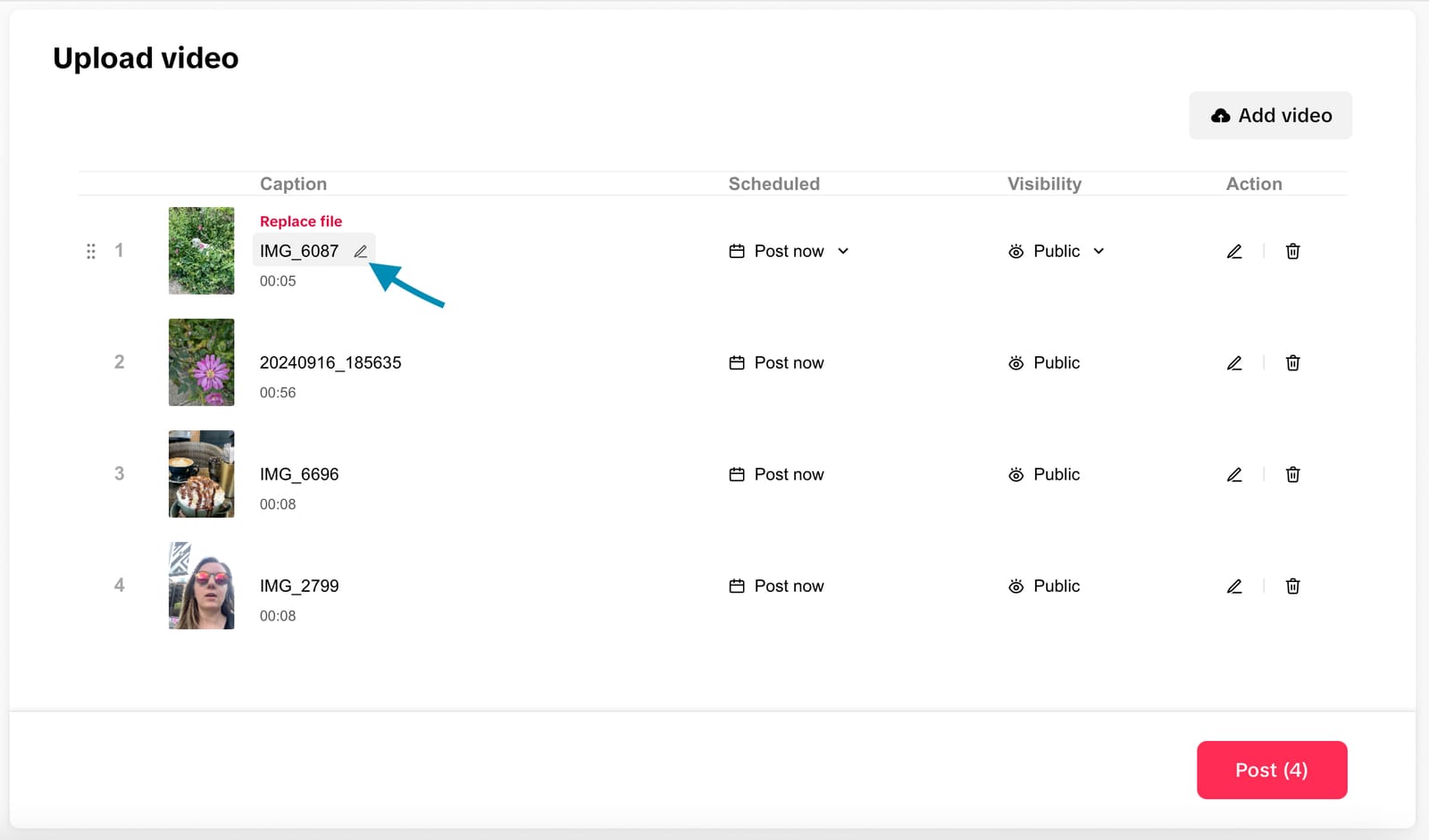This screenshot has width=1429, height=840.
Task: Select the flower video thumbnail in row 2
Action: click(201, 362)
